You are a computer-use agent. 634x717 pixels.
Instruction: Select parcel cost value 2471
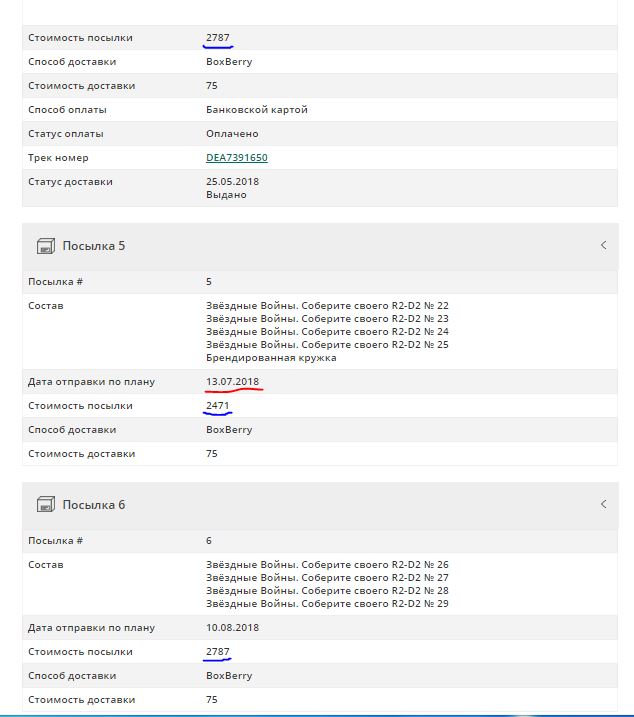click(x=218, y=406)
